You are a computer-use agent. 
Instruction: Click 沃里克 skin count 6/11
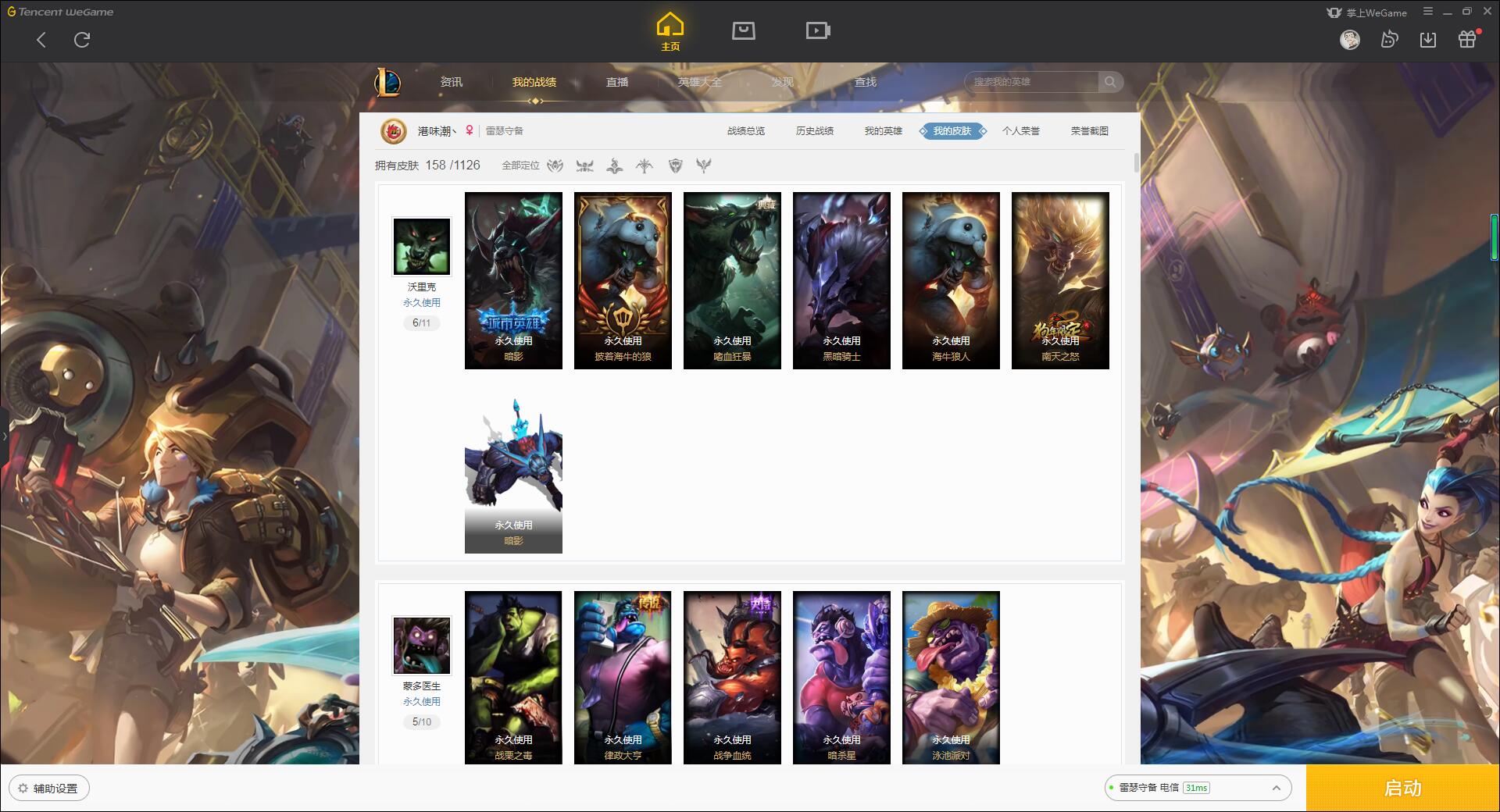tap(421, 322)
